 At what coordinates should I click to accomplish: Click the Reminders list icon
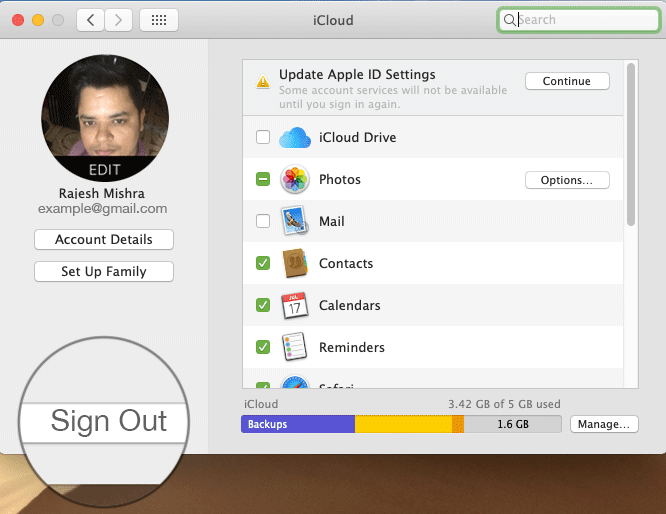[x=294, y=347]
